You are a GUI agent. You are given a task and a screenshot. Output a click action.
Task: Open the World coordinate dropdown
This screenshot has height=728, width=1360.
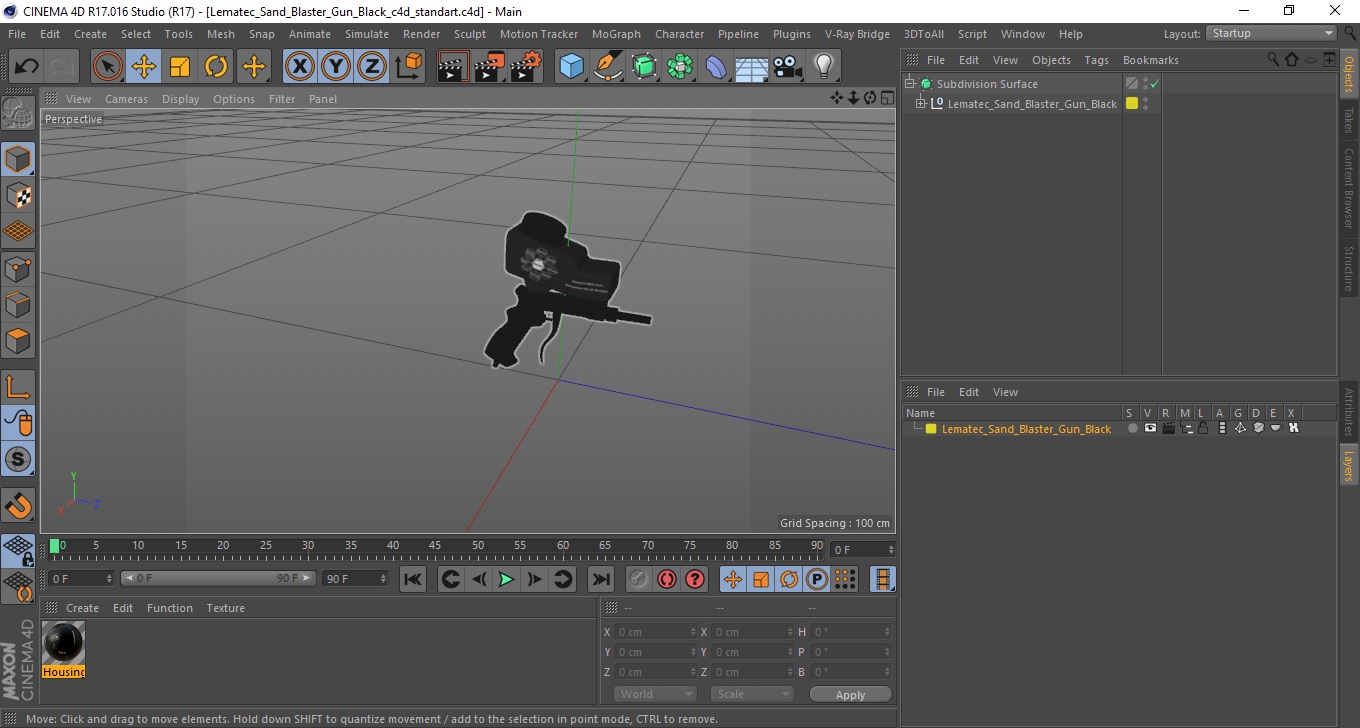click(x=654, y=694)
